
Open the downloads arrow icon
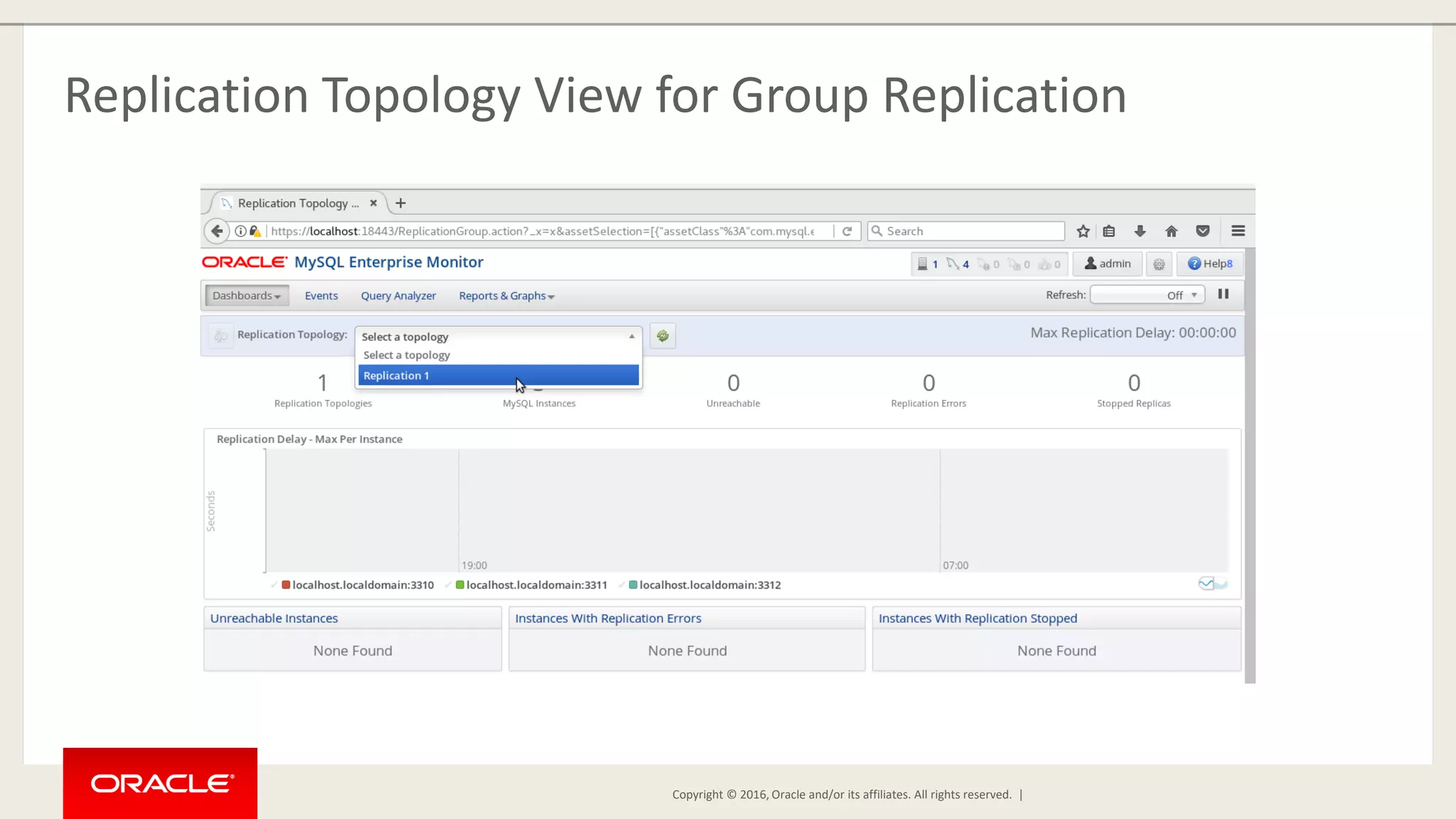[1140, 231]
